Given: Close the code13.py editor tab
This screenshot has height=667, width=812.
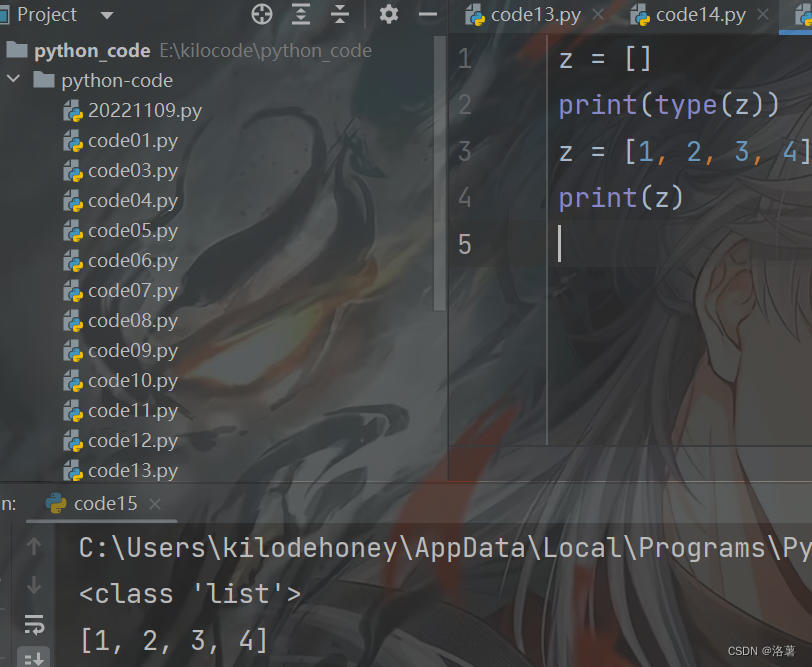Looking at the screenshot, I should click(598, 14).
